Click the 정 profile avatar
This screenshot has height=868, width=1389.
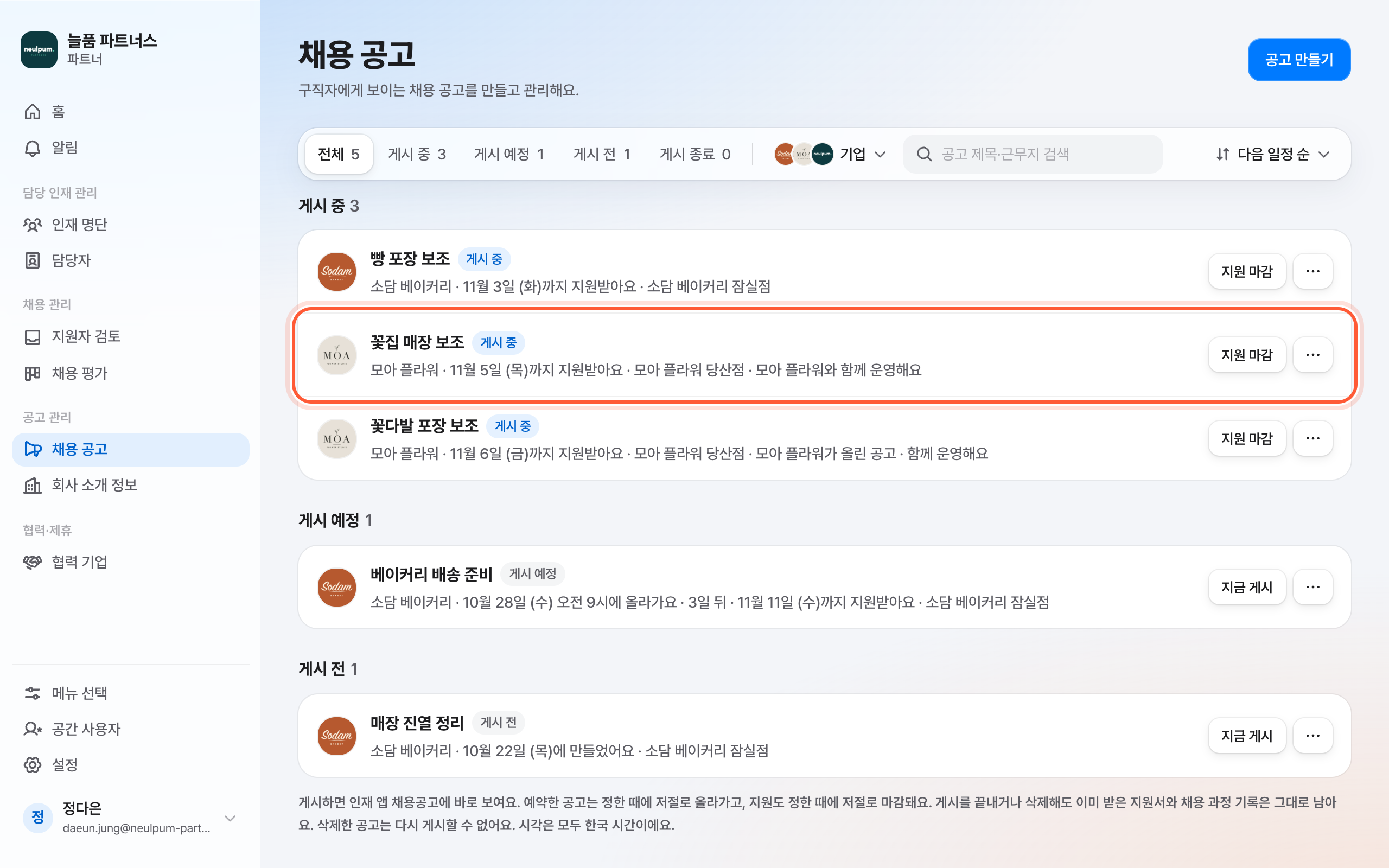click(x=38, y=818)
